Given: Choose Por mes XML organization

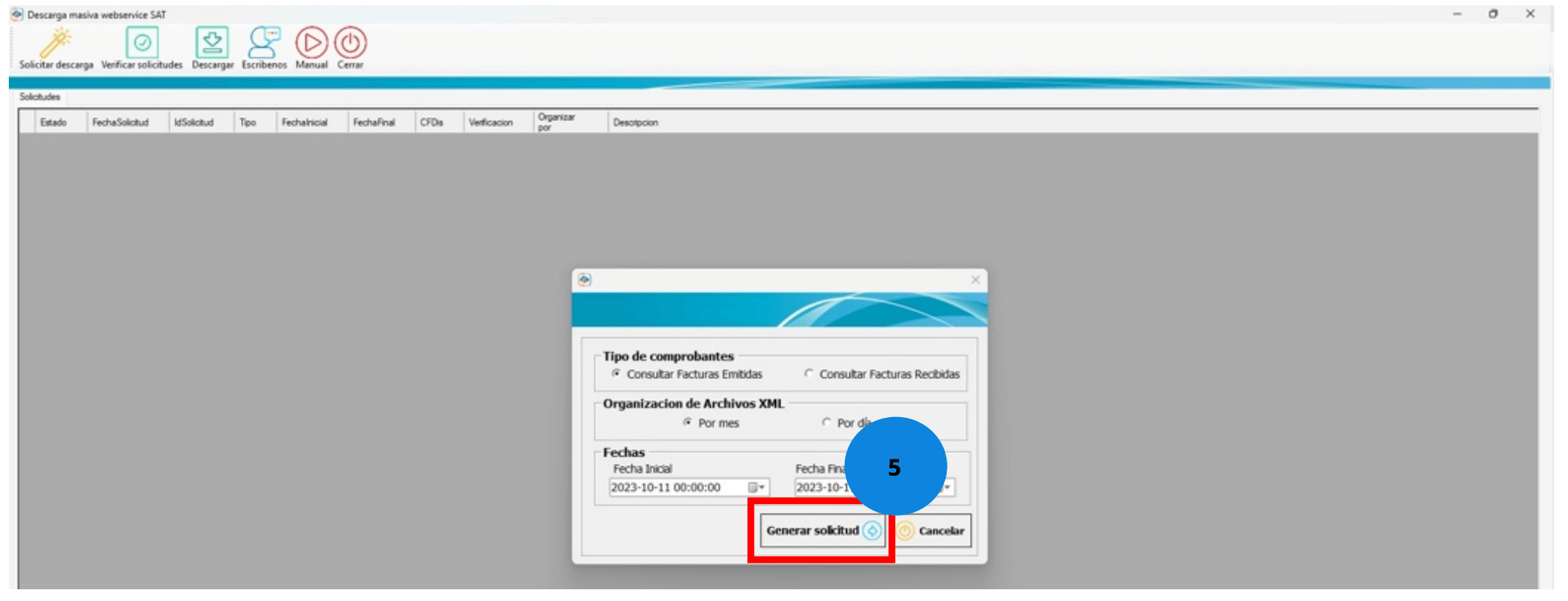Looking at the screenshot, I should (687, 423).
